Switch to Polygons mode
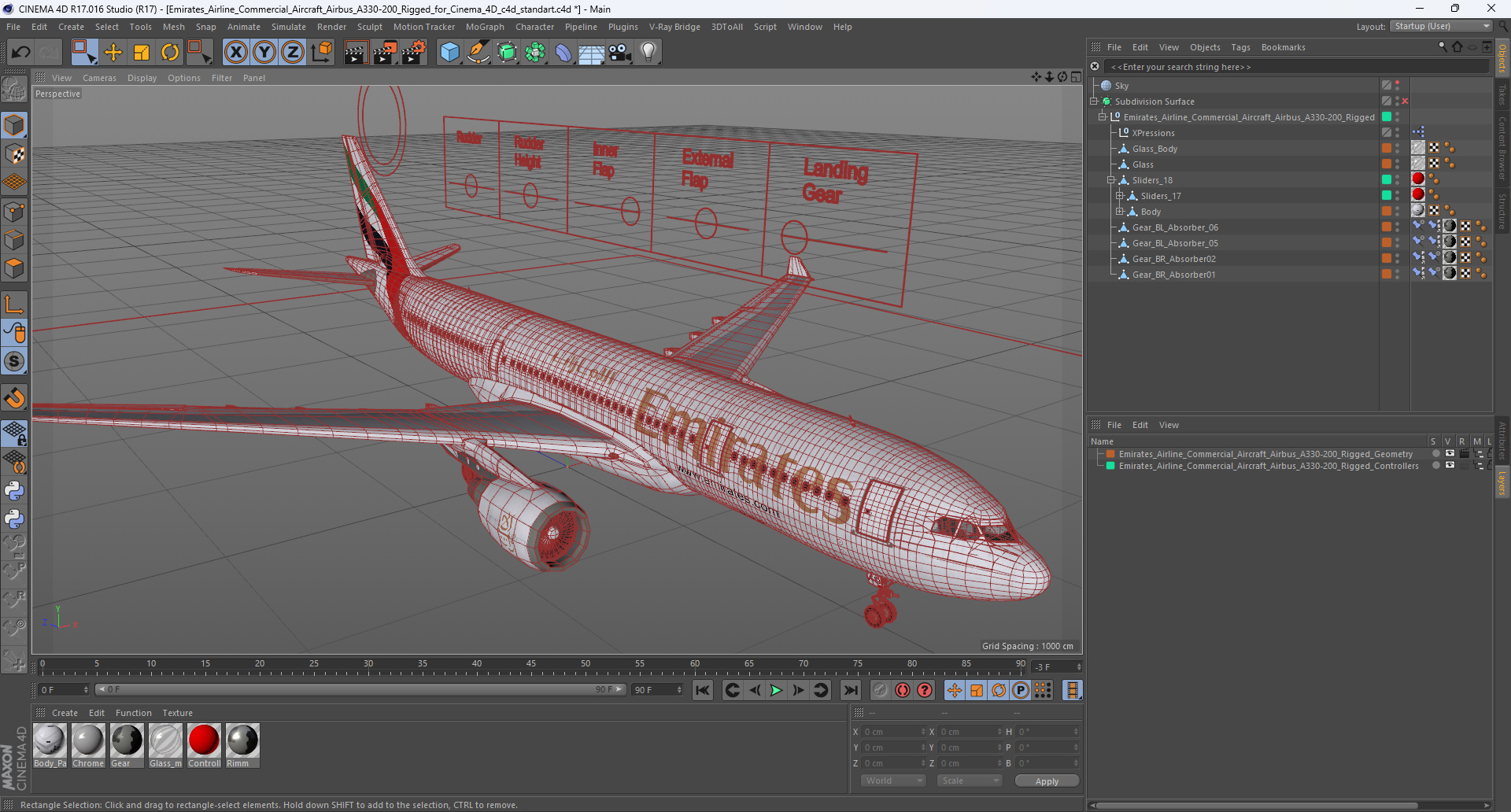 pyautogui.click(x=14, y=269)
